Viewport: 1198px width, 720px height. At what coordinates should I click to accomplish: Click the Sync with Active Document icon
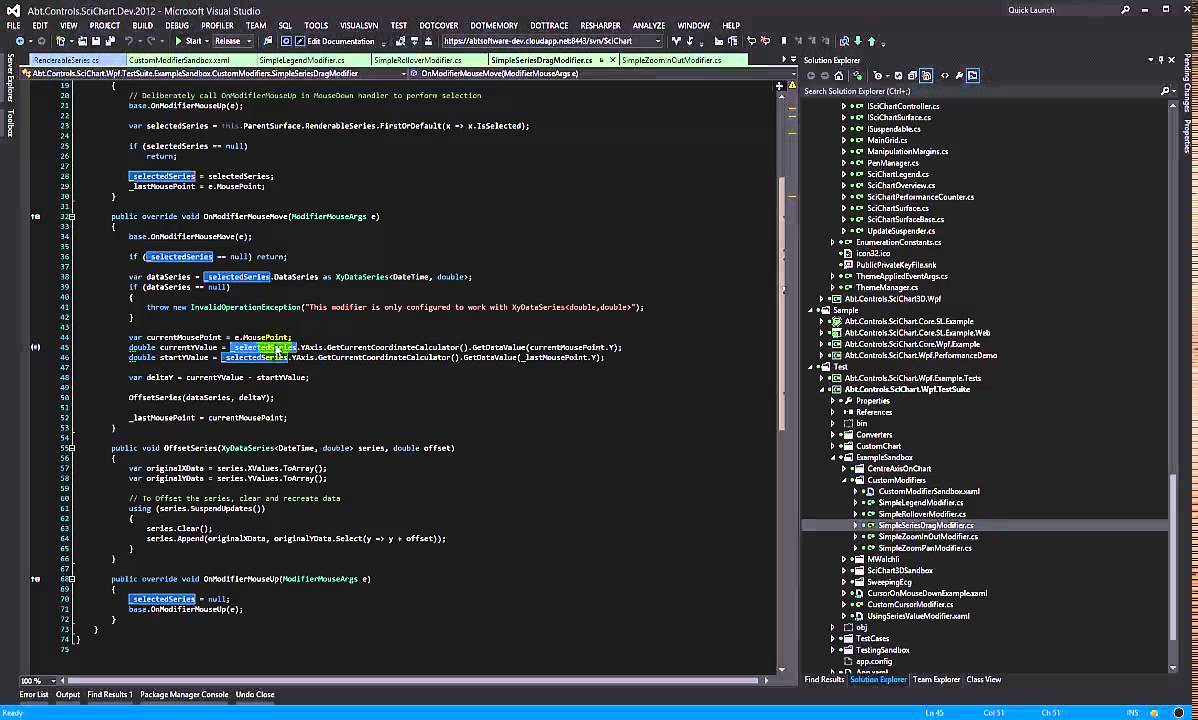857,76
